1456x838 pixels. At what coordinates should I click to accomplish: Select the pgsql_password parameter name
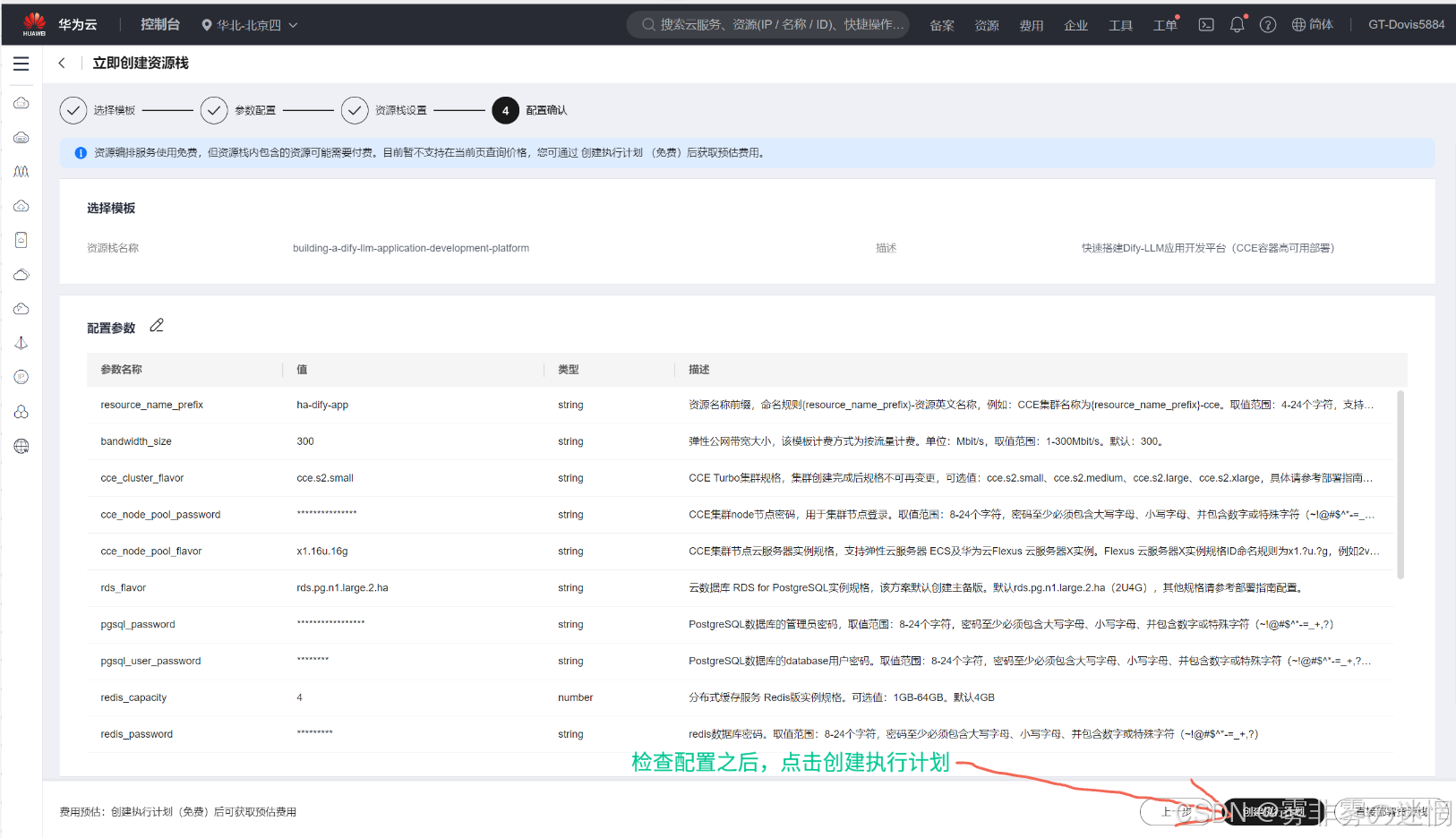pos(138,625)
